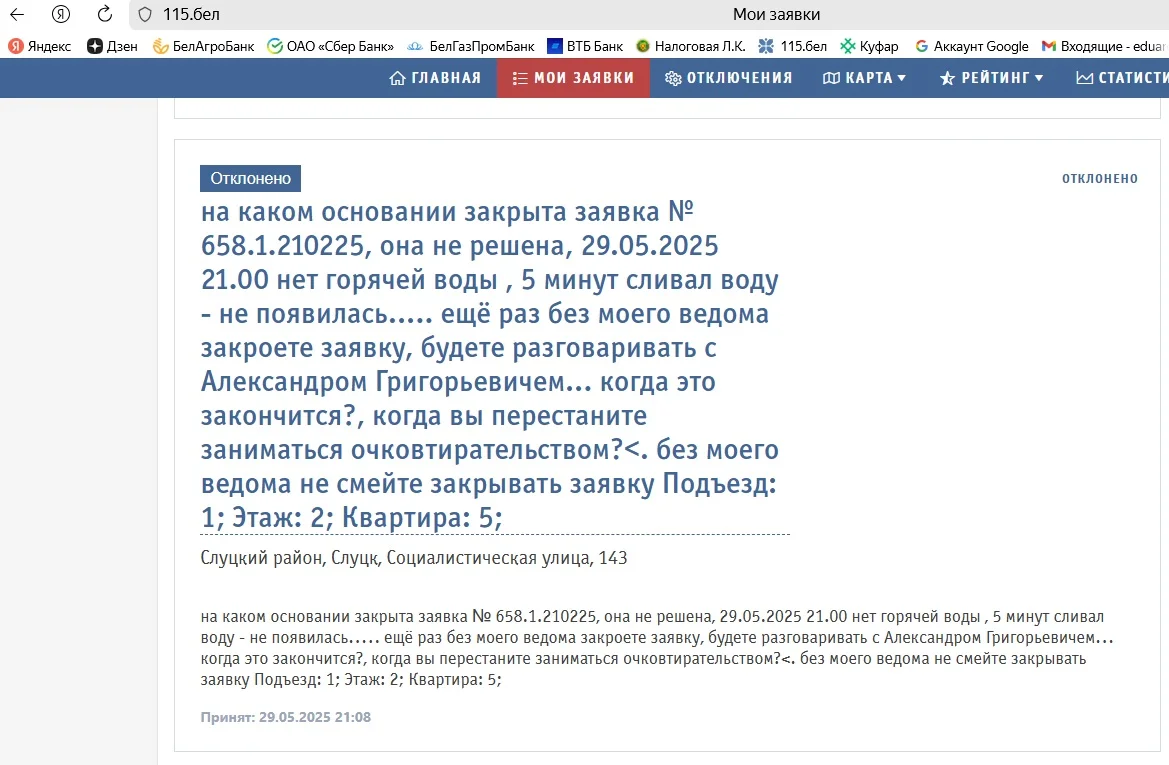Open the Дзен bookmark

coord(112,46)
